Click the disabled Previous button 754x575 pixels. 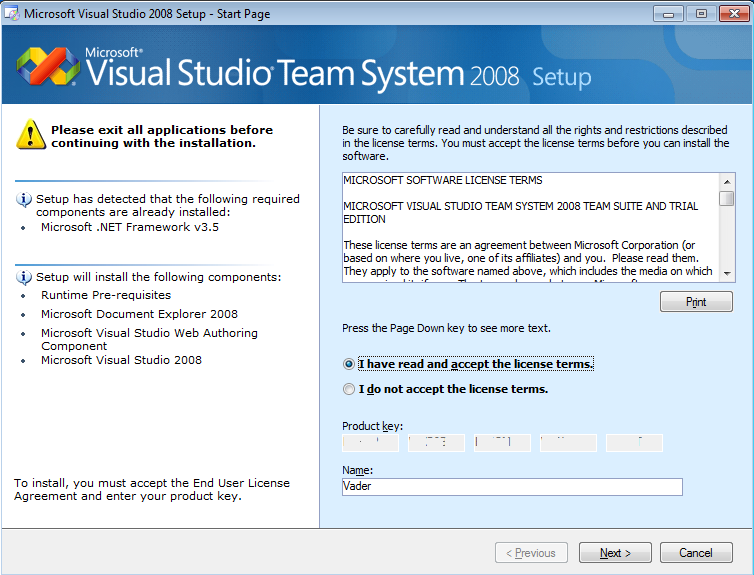(531, 552)
